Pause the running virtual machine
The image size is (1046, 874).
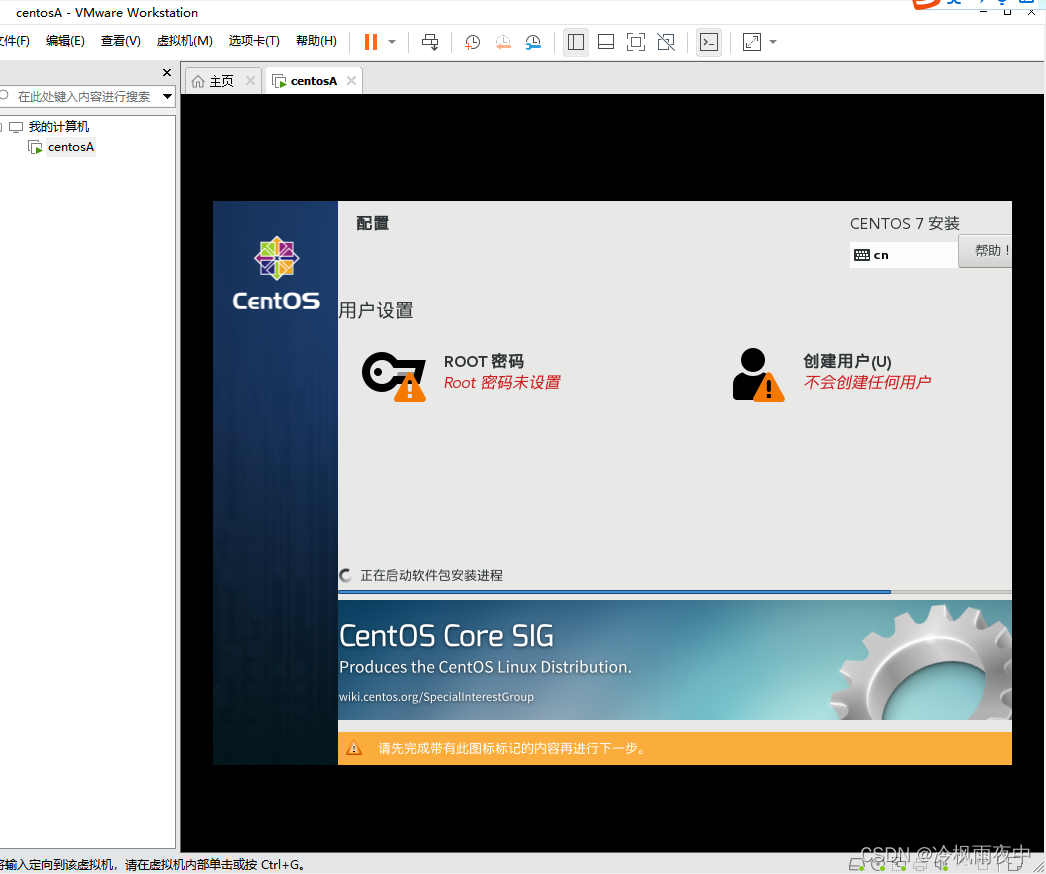(371, 42)
